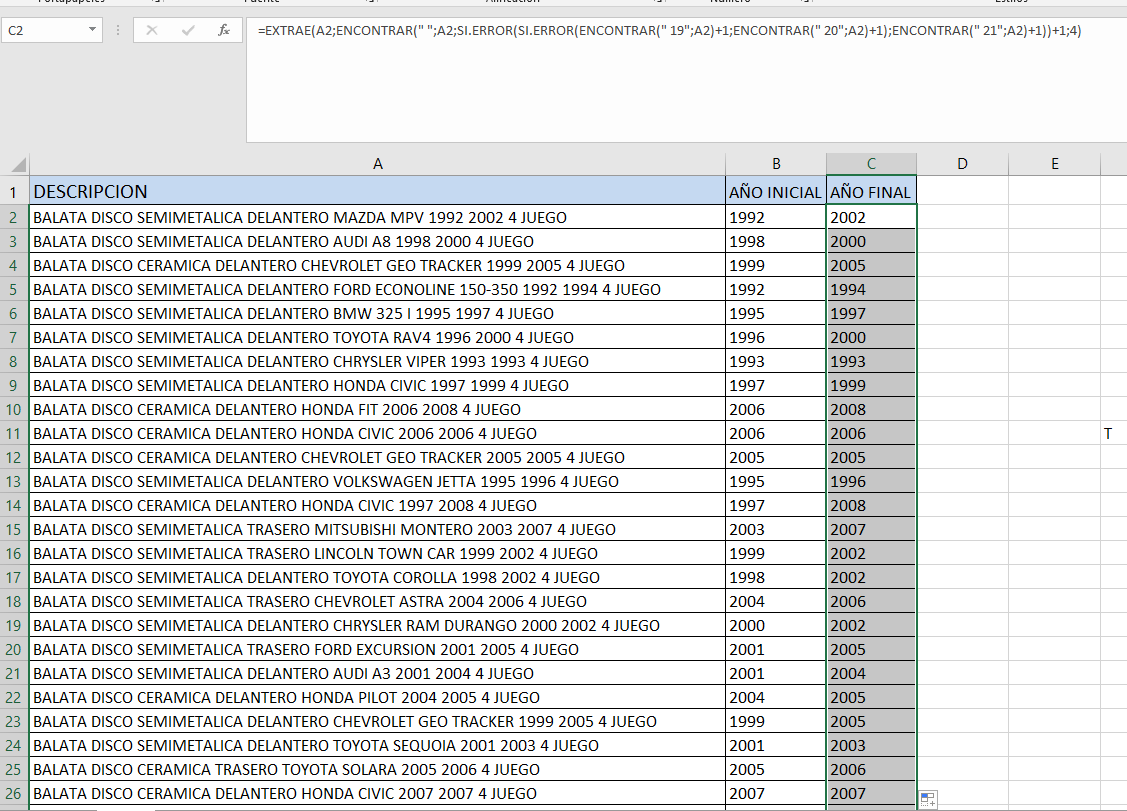Image resolution: width=1127 pixels, height=811 pixels.
Task: Click the Enter checkmark icon in the formula bar
Action: [188, 30]
